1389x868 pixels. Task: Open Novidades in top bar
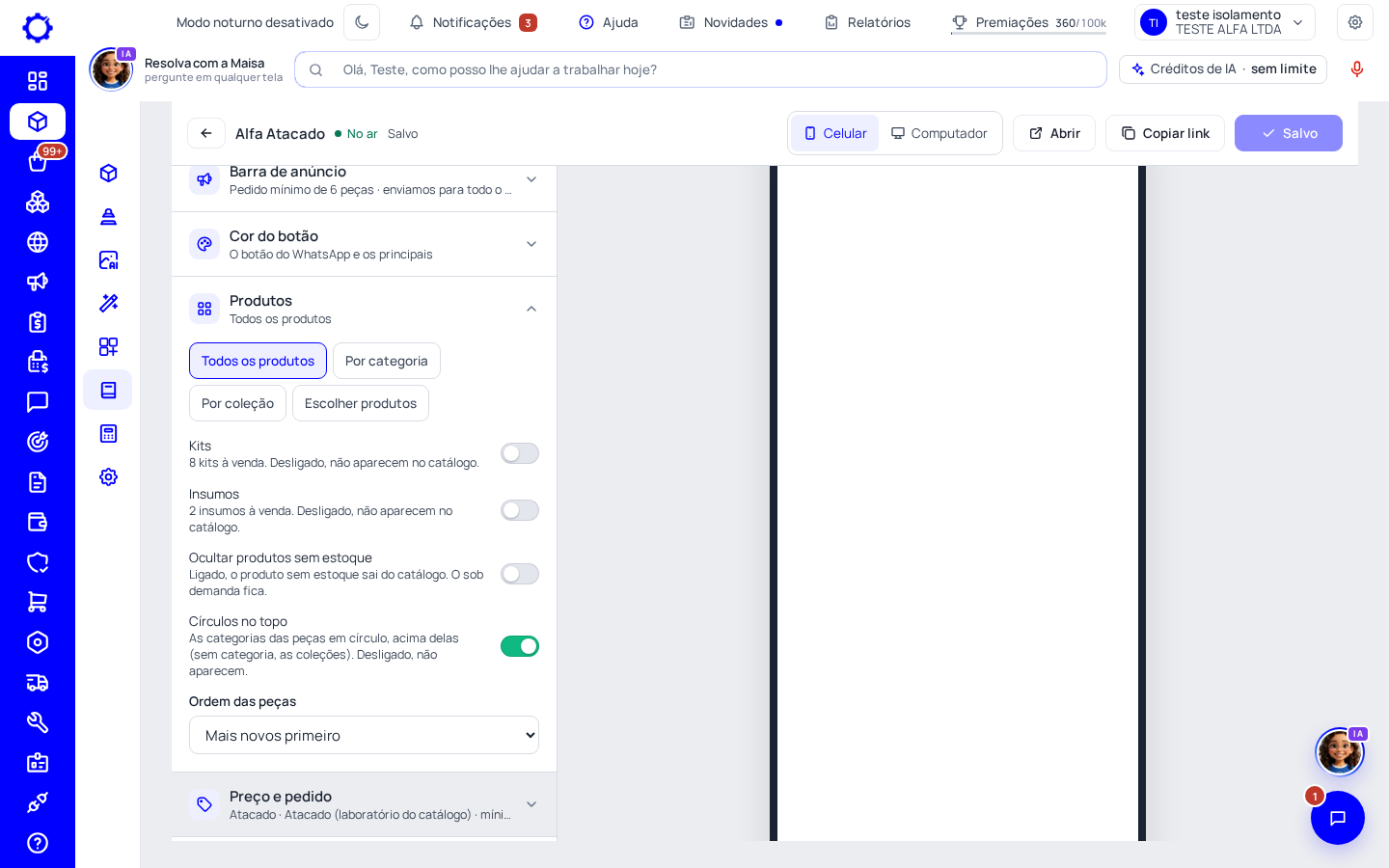(x=730, y=22)
